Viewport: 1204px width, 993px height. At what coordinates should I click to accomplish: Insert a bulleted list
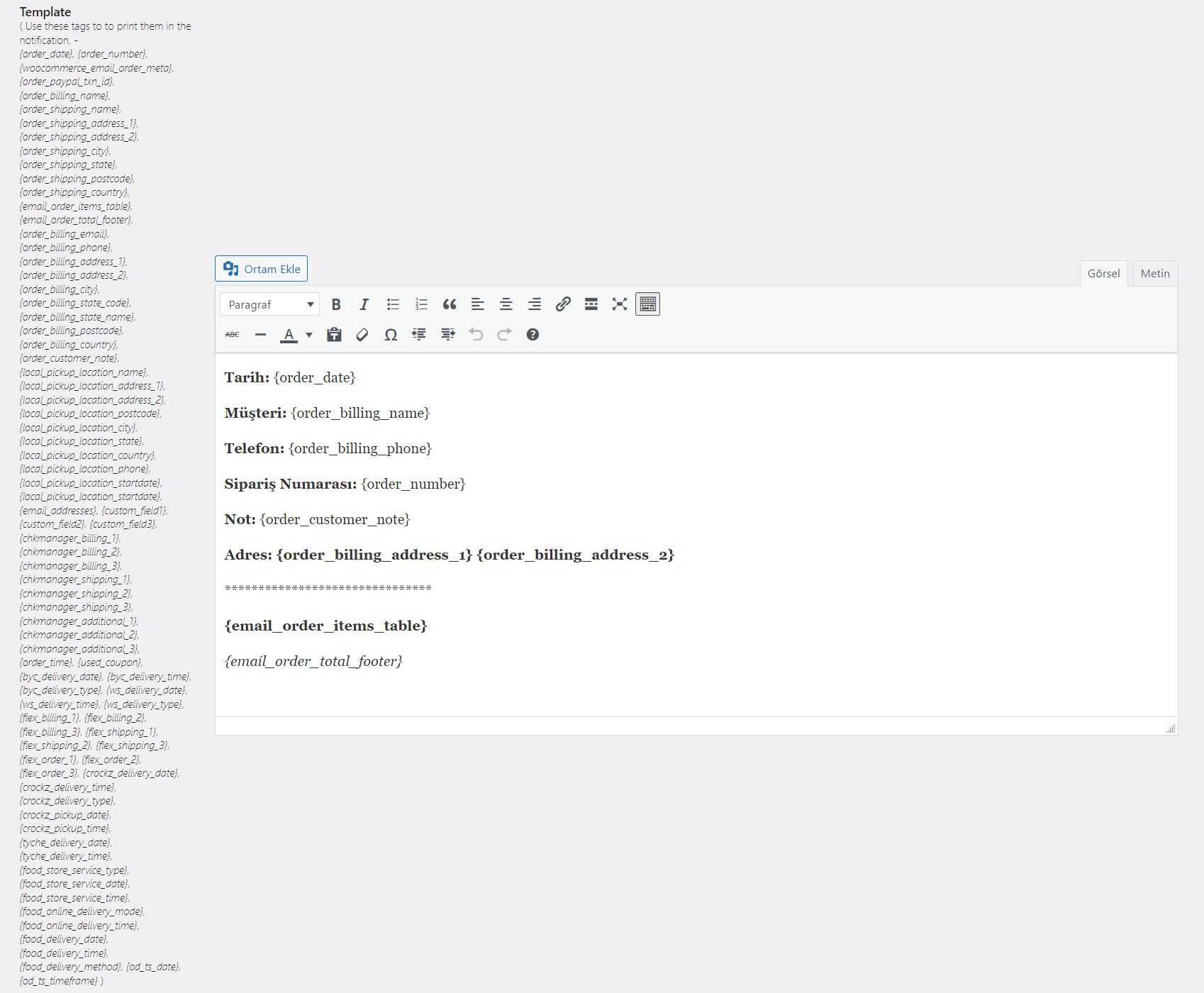393,304
